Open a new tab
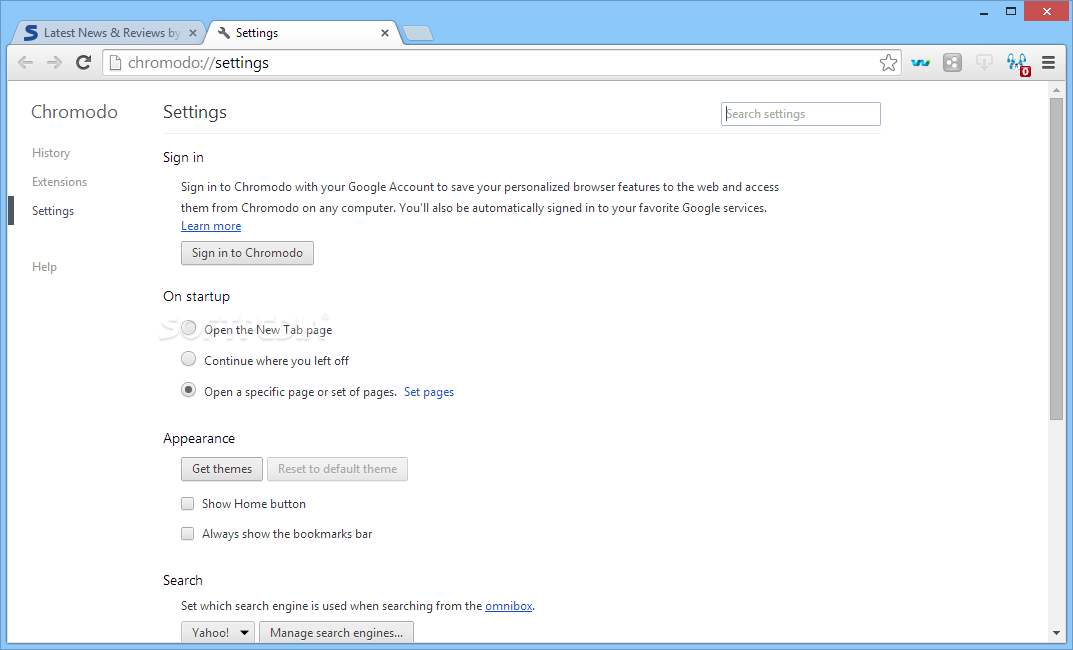Screen dimensions: 1073x650 tap(417, 33)
